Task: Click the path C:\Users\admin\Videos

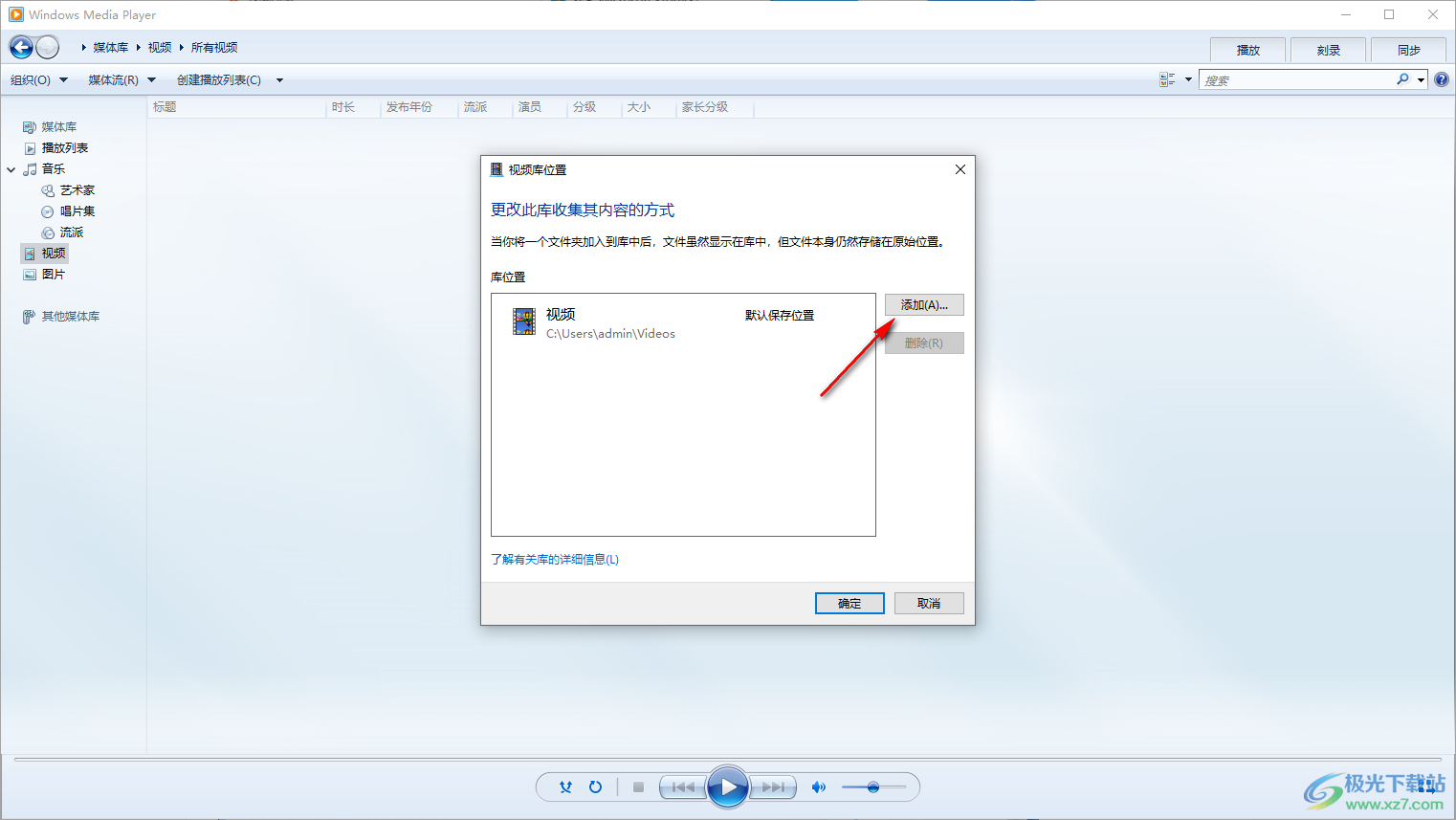Action: 610,334
